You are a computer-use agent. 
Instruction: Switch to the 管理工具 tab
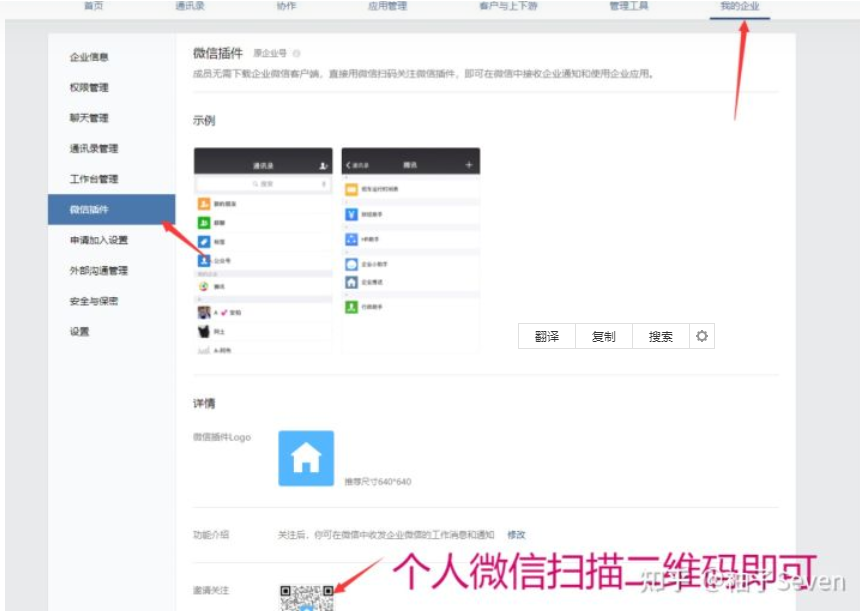[x=629, y=6]
